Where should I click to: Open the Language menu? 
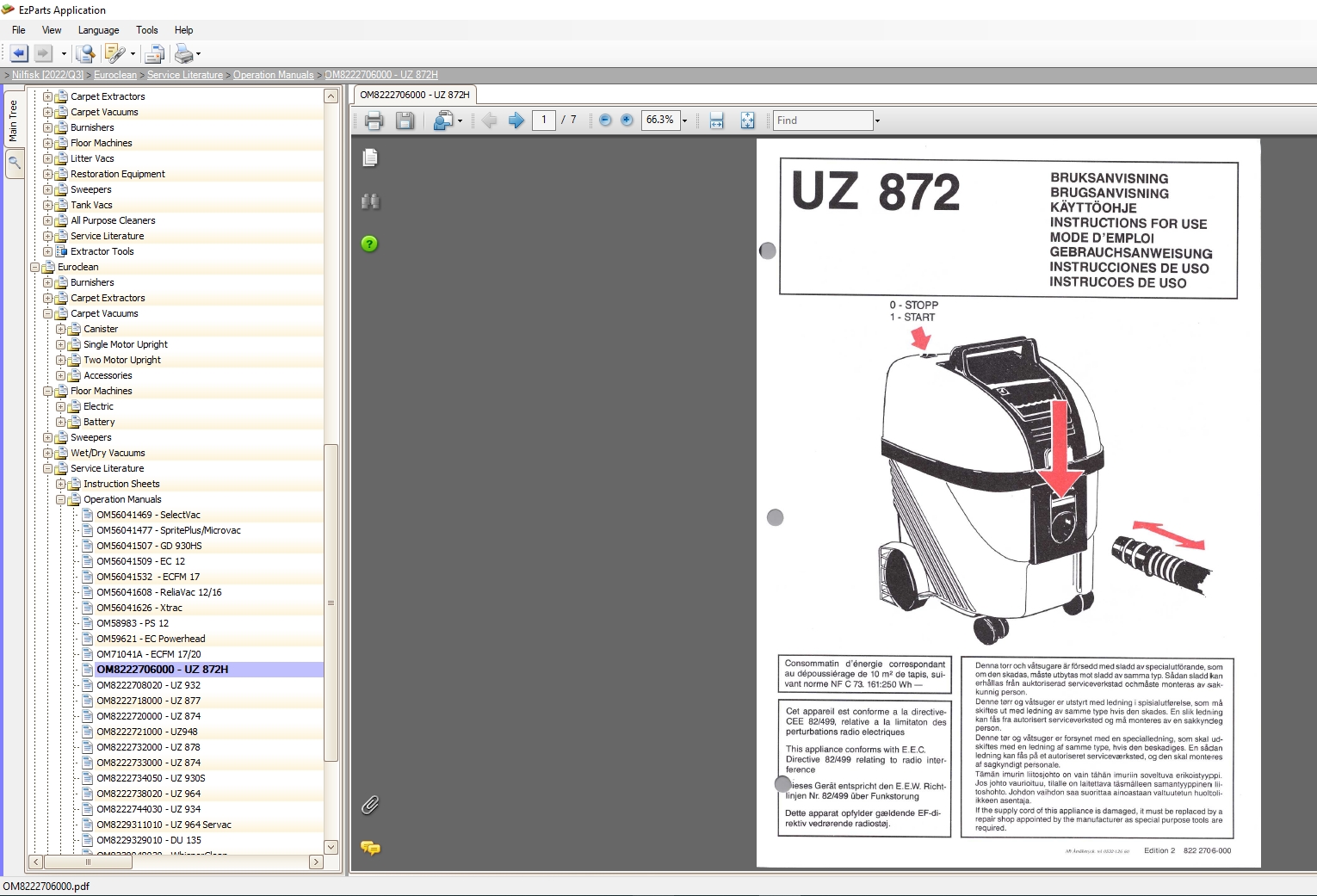98,30
